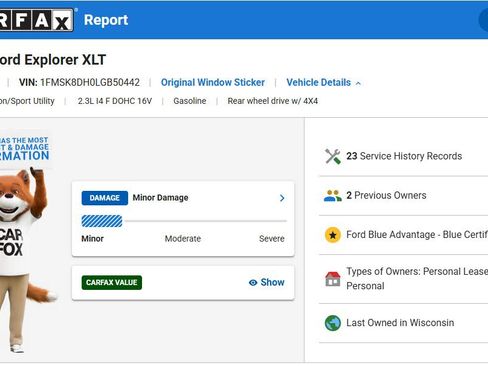Screen dimensions: 488x366
Task: Click the Gasoline fuel type text
Action: point(190,101)
